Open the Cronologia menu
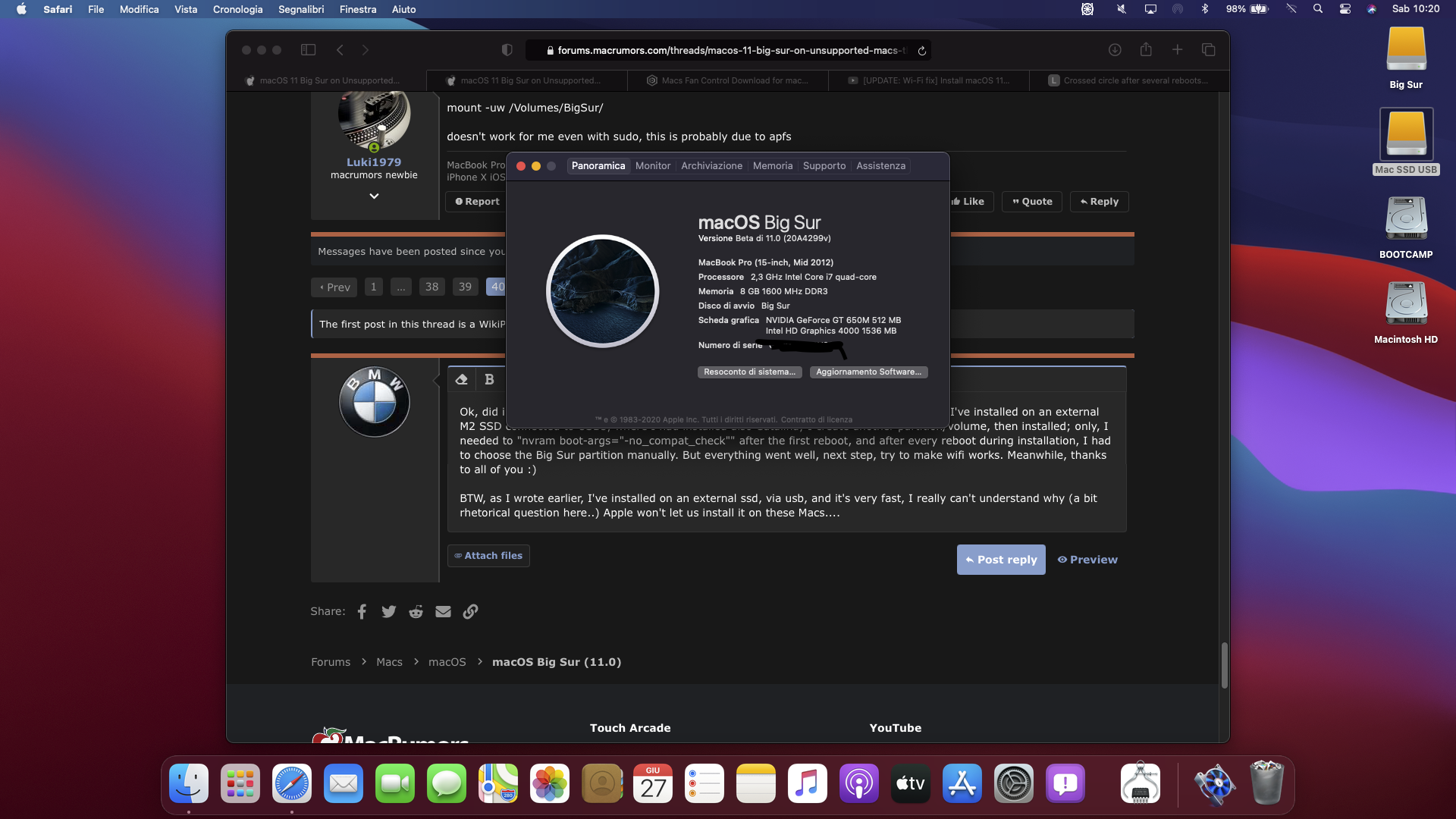The width and height of the screenshot is (1456, 819). point(237,9)
